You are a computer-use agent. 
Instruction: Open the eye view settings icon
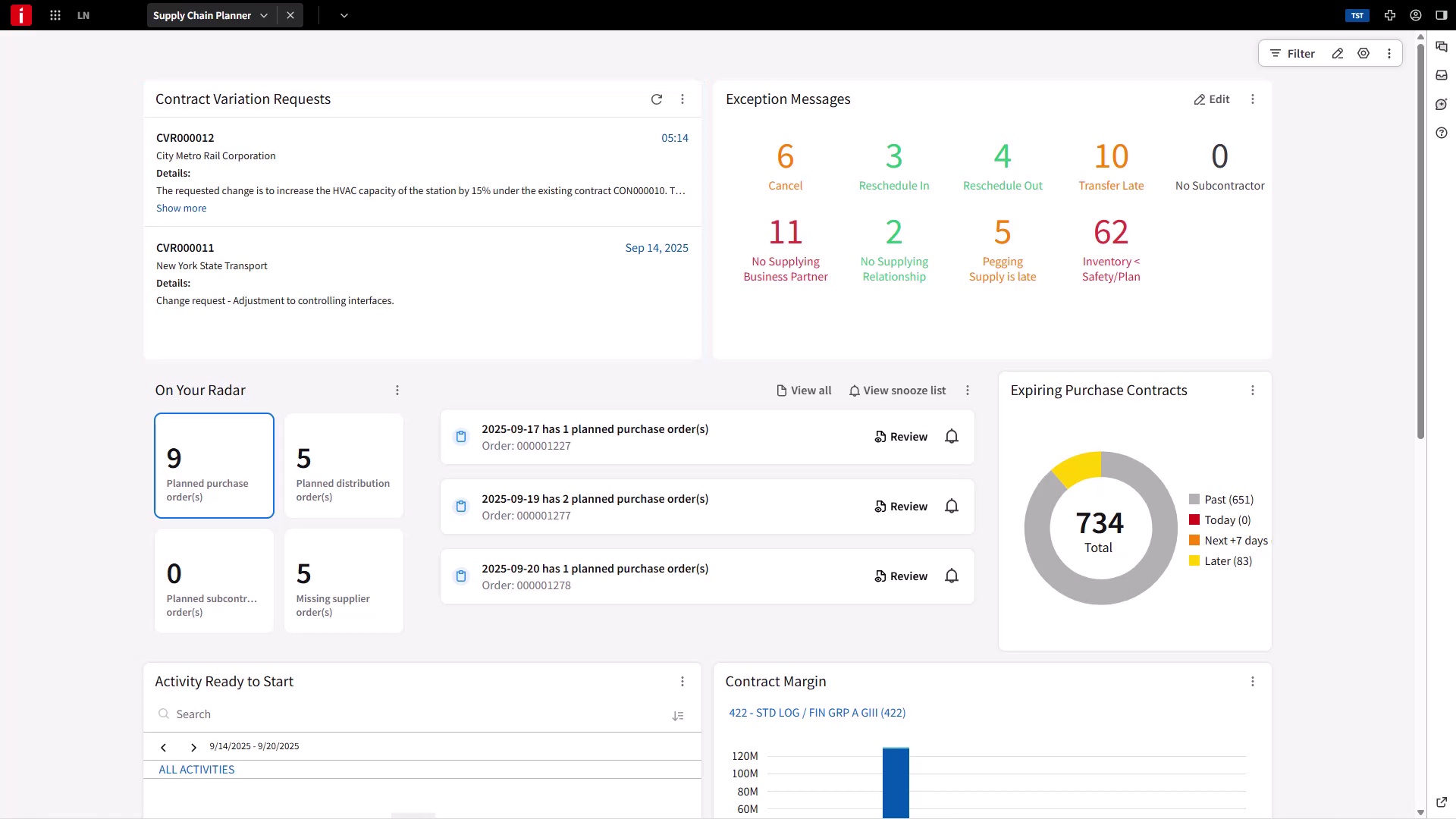tap(1363, 54)
